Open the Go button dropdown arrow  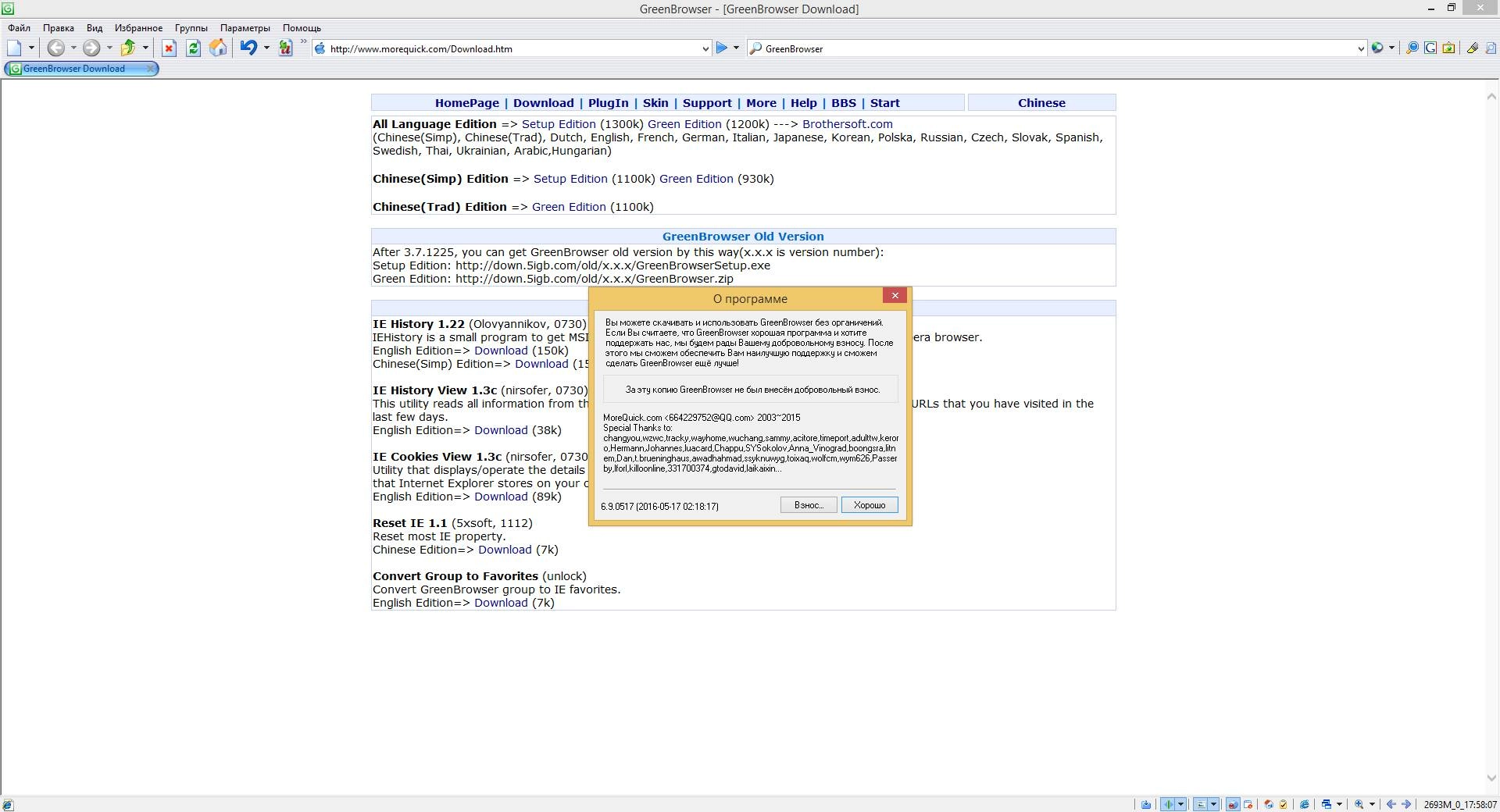point(736,48)
